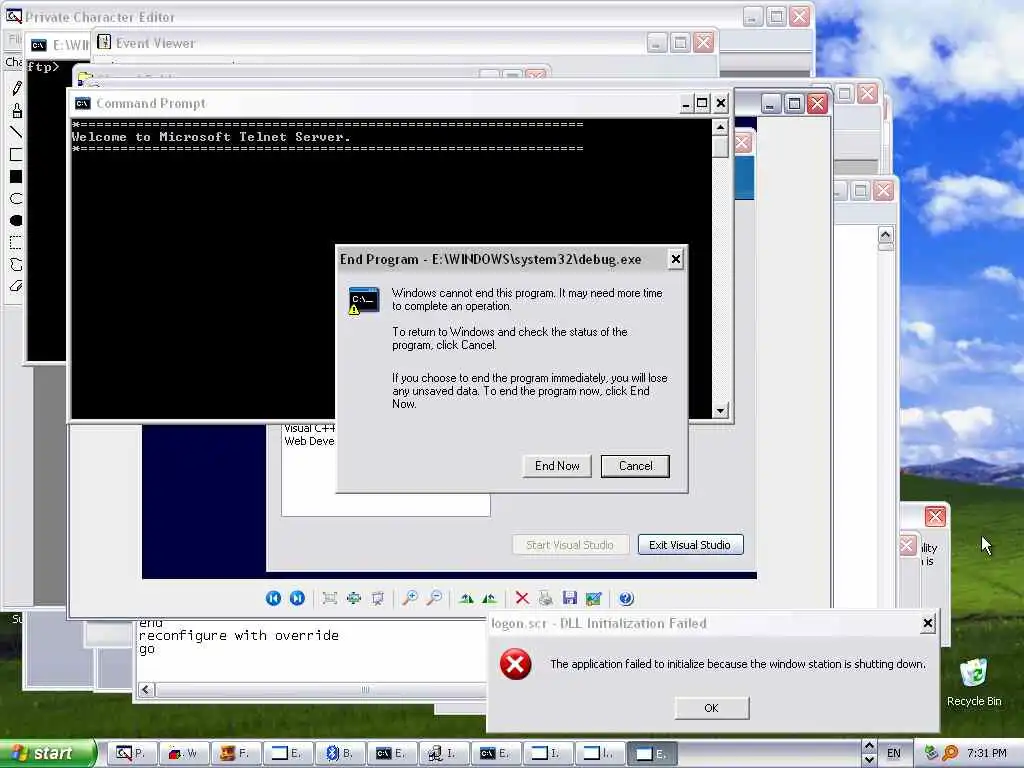Zoom in with the magnifier plus icon
This screenshot has width=1024, height=768.
410,598
